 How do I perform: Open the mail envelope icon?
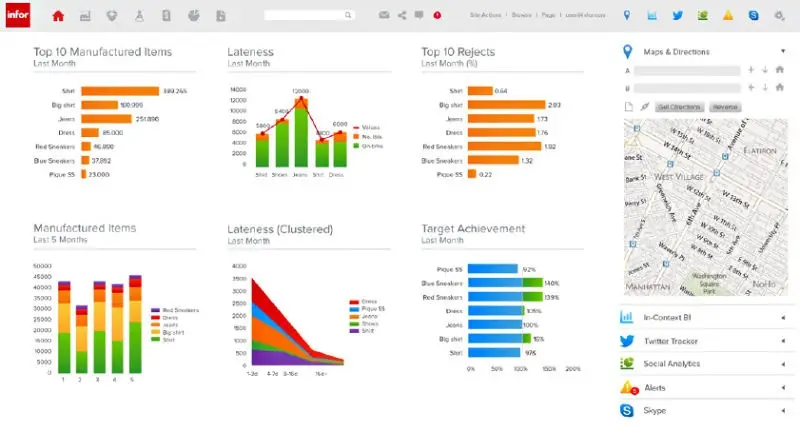[x=384, y=15]
